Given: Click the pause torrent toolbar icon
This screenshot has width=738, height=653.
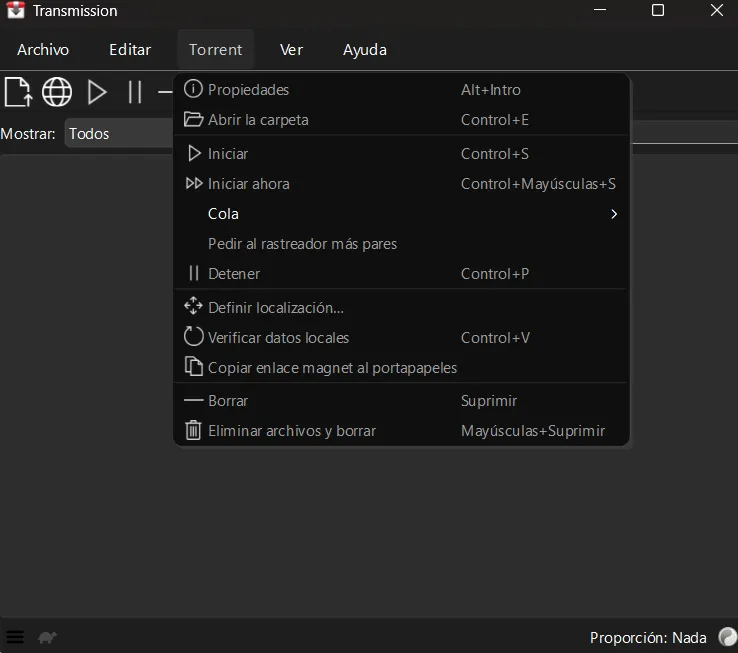Looking at the screenshot, I should [135, 92].
